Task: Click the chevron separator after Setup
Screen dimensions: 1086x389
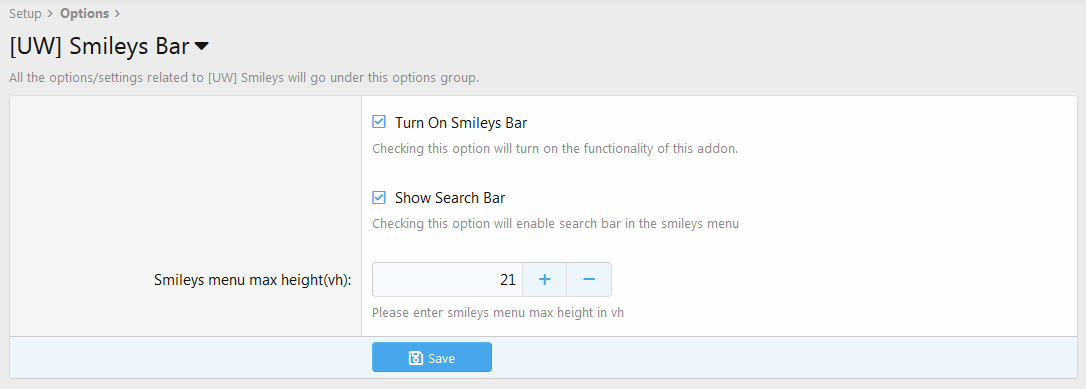Action: pos(51,13)
